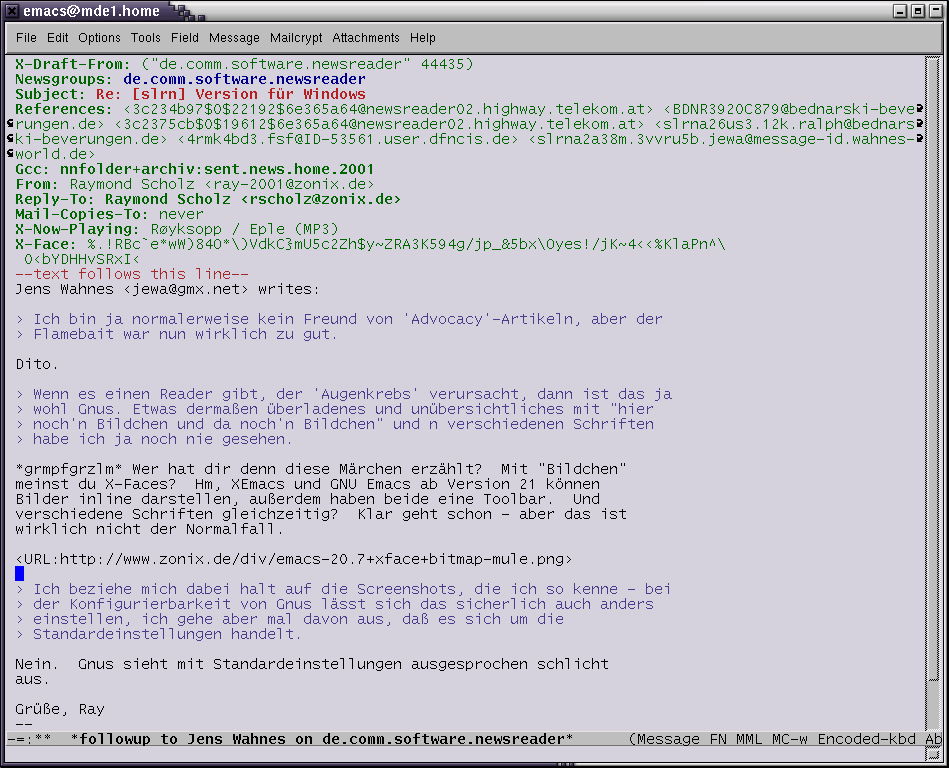
Task: Click "Encoded-kbd" in the mode line
Action: click(x=867, y=740)
